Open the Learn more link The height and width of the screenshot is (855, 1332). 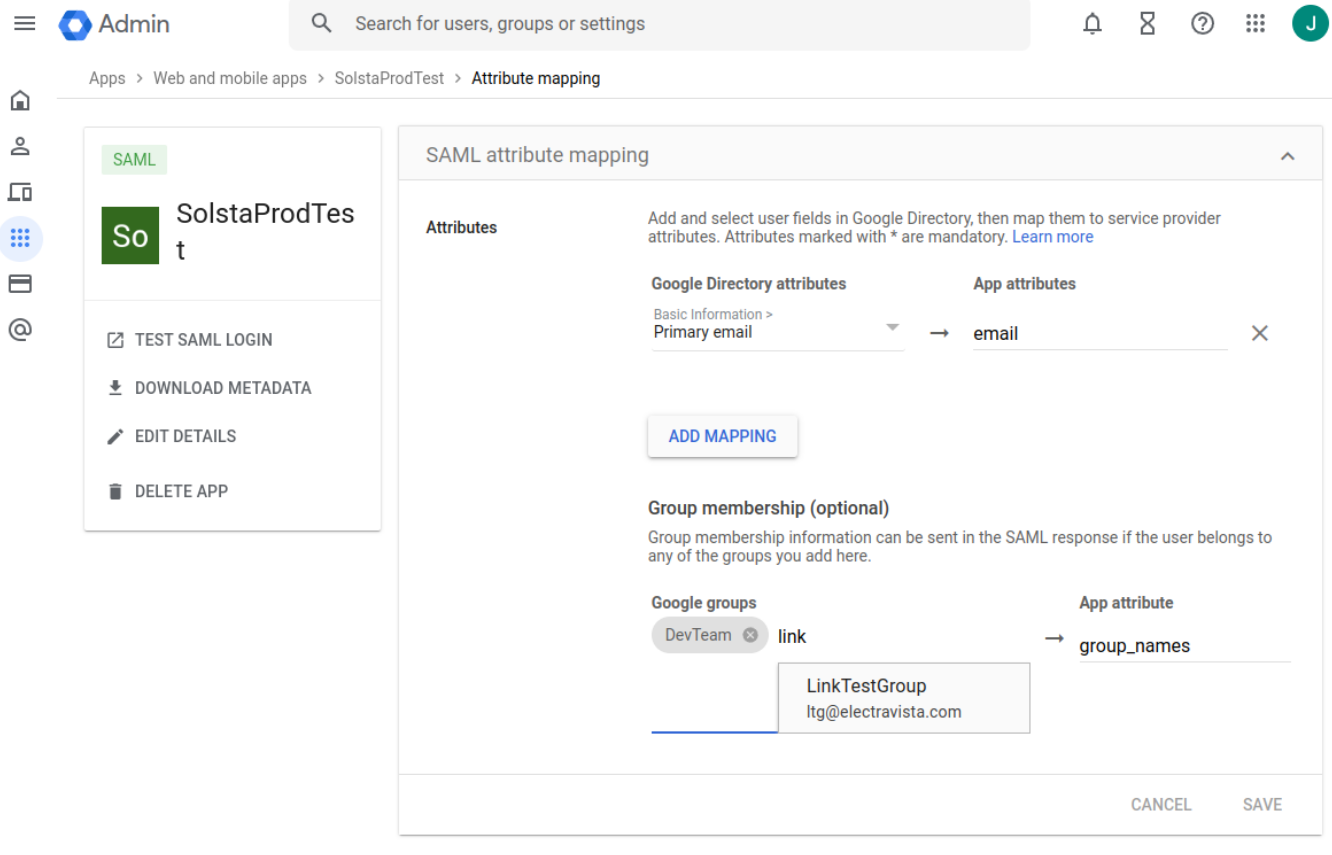1052,237
